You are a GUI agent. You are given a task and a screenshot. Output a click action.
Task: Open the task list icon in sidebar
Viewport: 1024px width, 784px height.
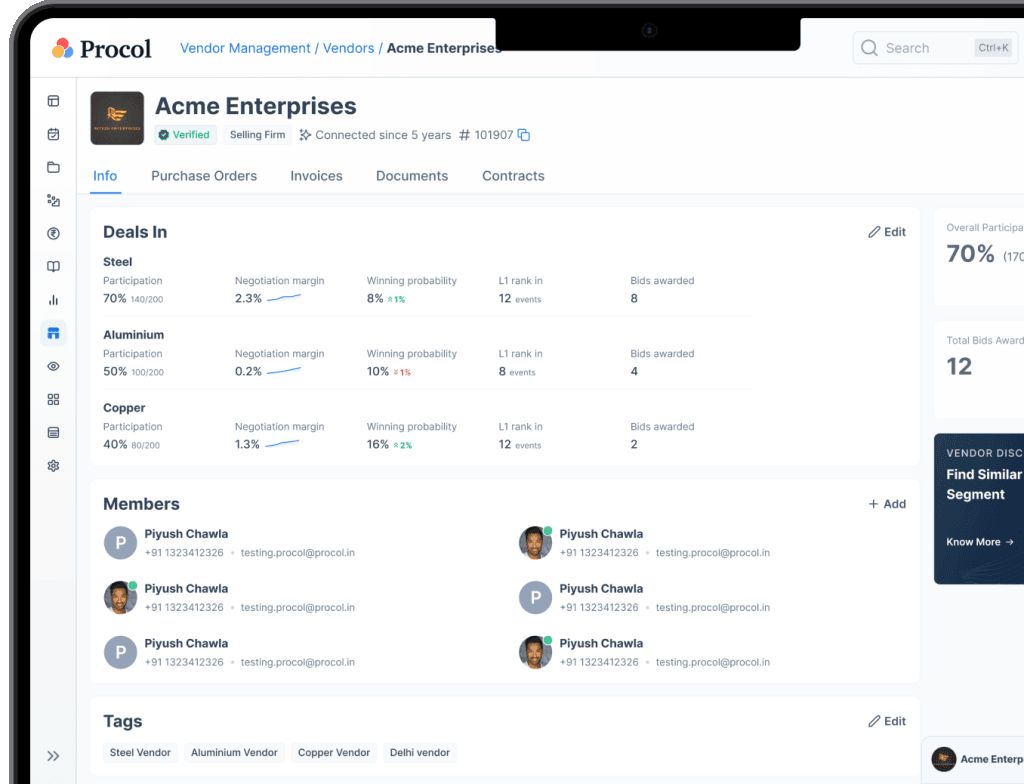click(x=54, y=201)
